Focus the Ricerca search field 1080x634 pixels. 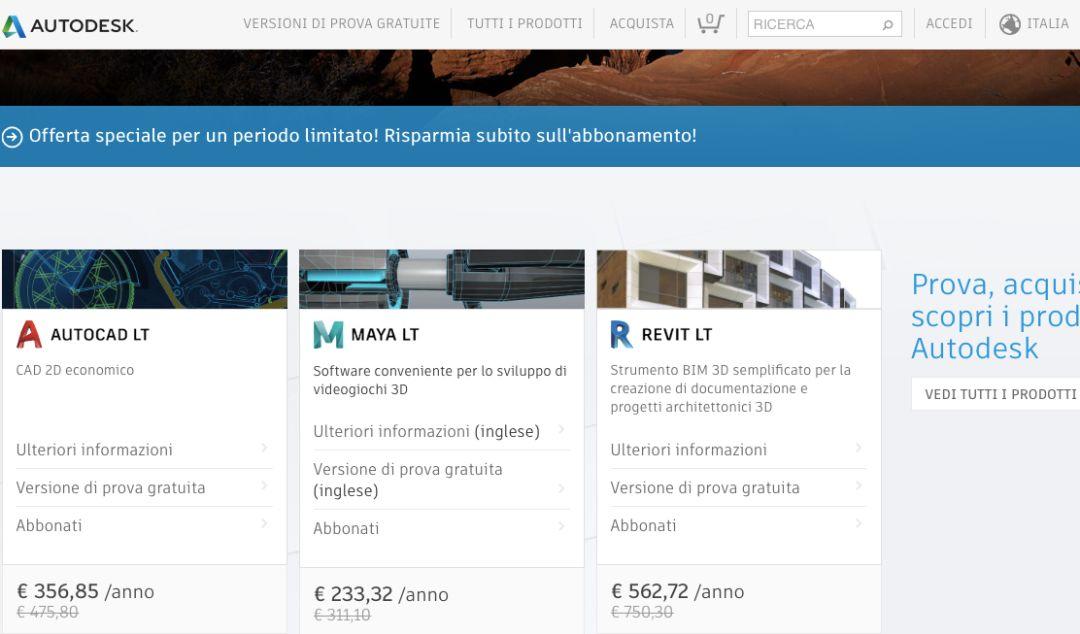pos(824,24)
